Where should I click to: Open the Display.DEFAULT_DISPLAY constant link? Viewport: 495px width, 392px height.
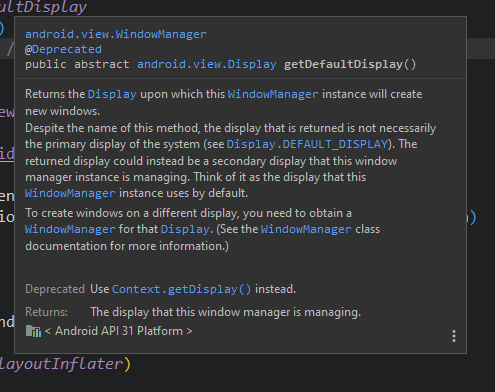(307, 144)
